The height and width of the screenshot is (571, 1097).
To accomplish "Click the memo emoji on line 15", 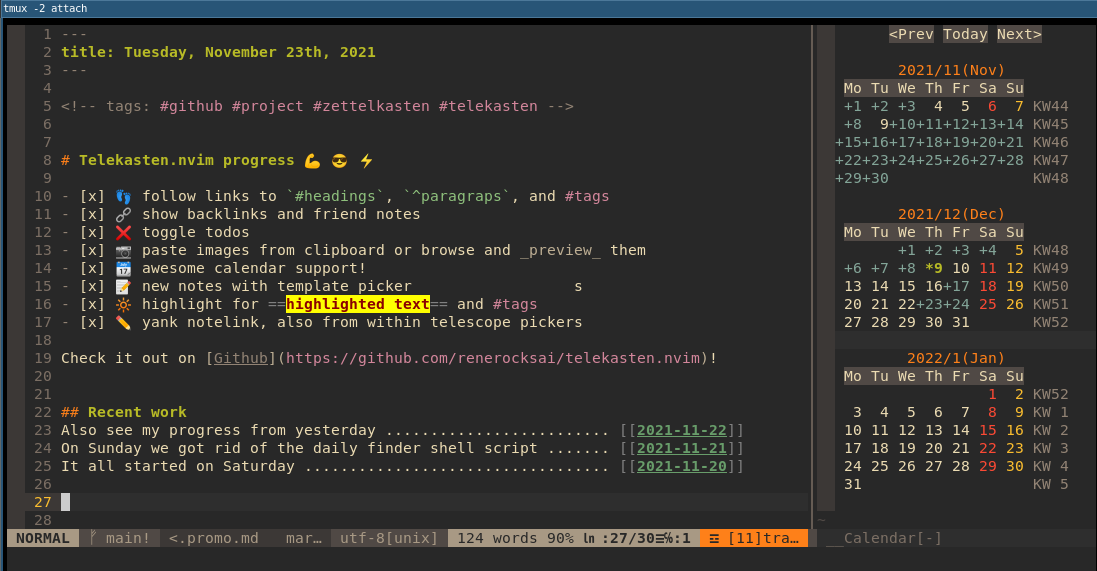I will [123, 287].
